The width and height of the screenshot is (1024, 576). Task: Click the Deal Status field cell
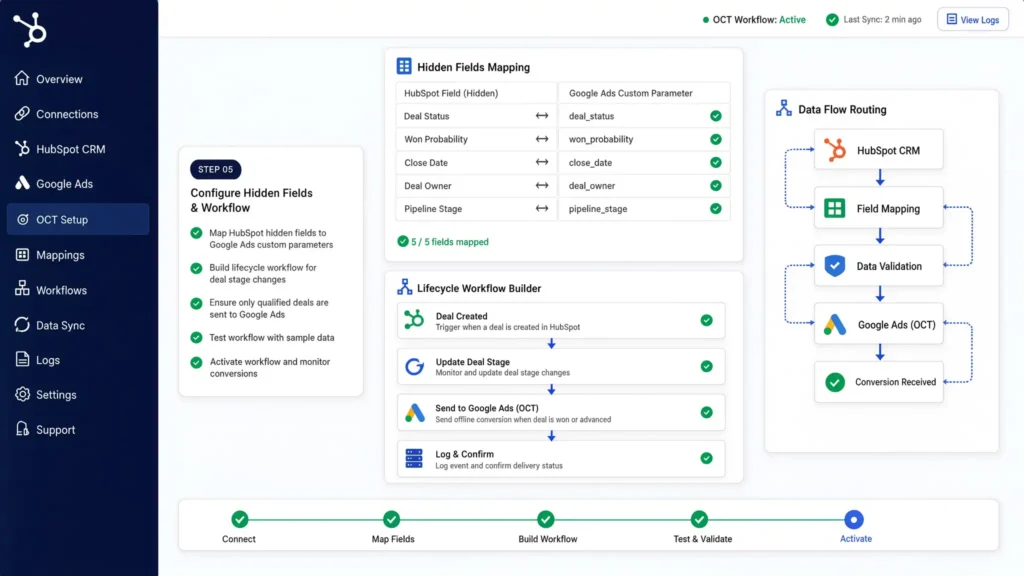pos(476,116)
